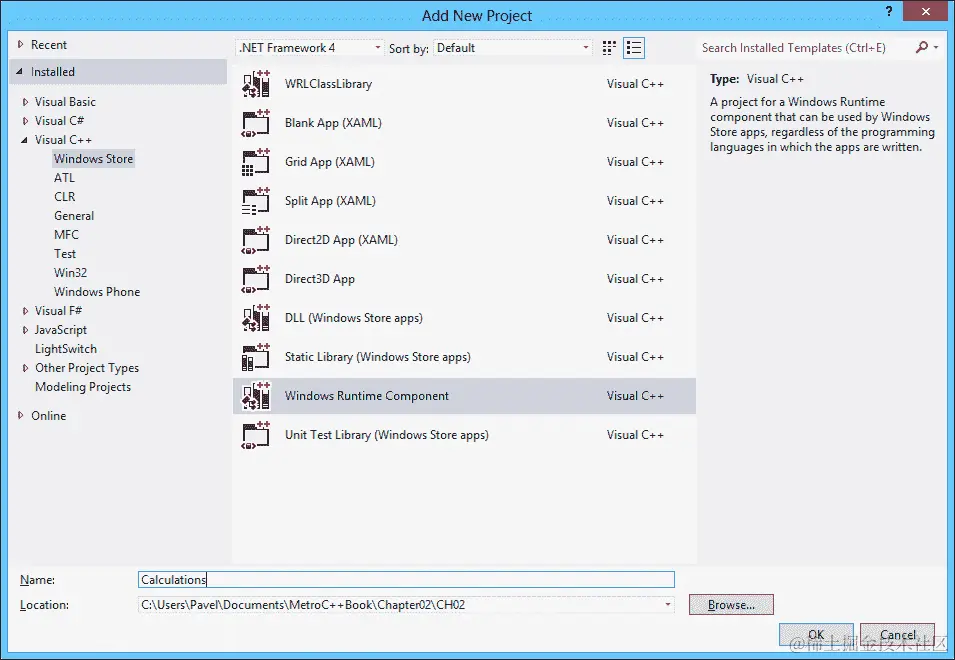The height and width of the screenshot is (660, 955).
Task: Select the Grid App (XAML) template name
Action: tap(329, 162)
